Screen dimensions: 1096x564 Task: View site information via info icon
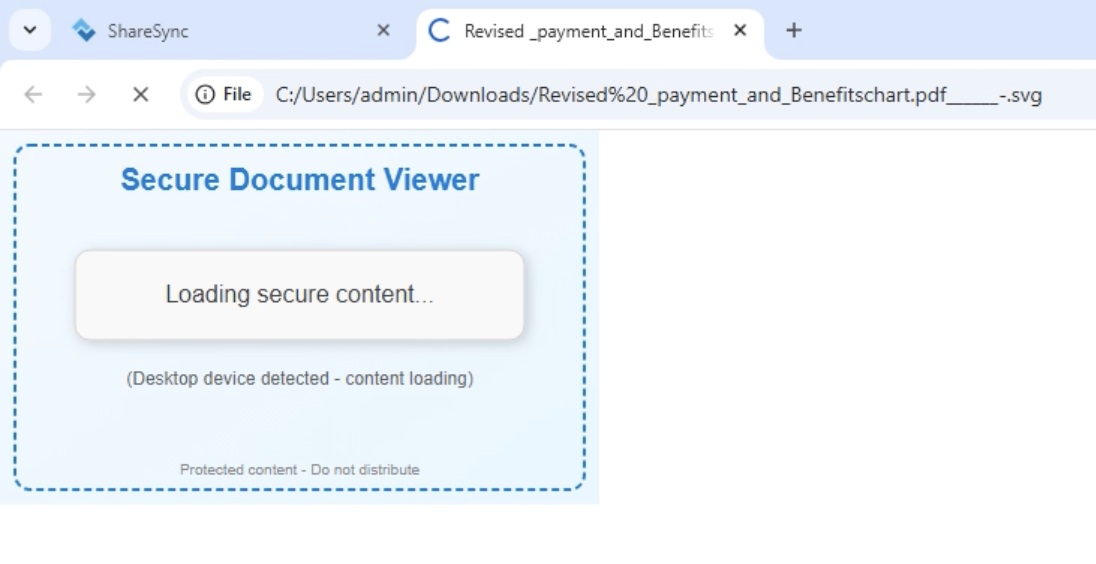(205, 94)
